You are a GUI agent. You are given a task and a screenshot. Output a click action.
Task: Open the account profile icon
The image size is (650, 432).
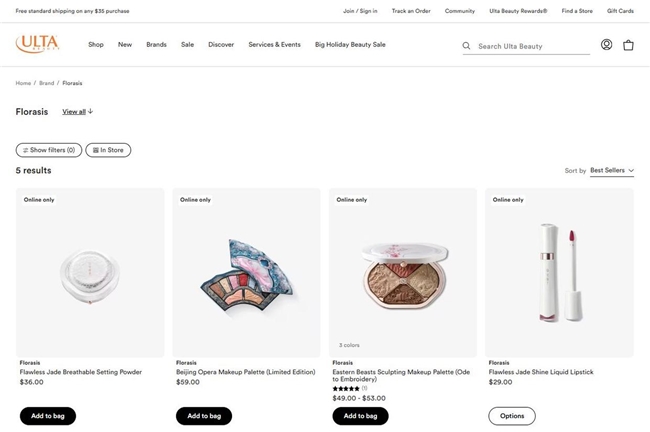[606, 45]
